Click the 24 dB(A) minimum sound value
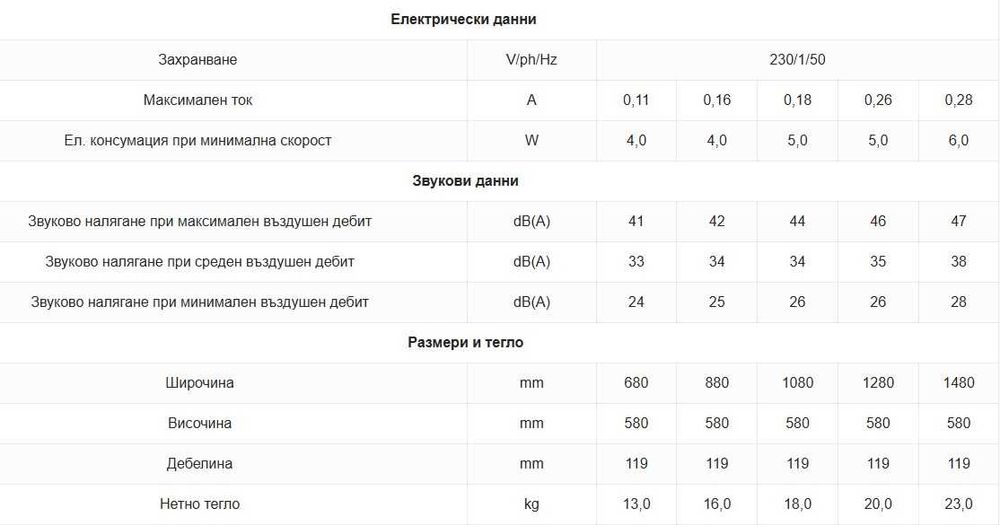The height and width of the screenshot is (525, 1000). click(x=636, y=302)
